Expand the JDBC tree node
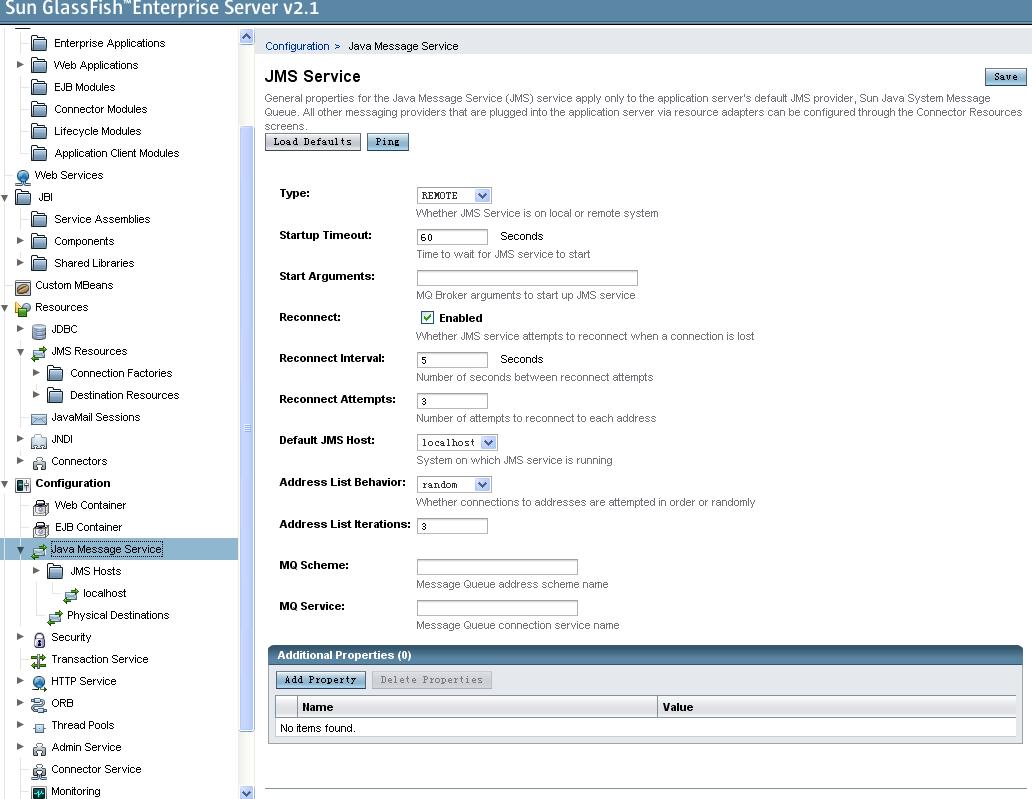The image size is (1032, 799). [x=20, y=328]
